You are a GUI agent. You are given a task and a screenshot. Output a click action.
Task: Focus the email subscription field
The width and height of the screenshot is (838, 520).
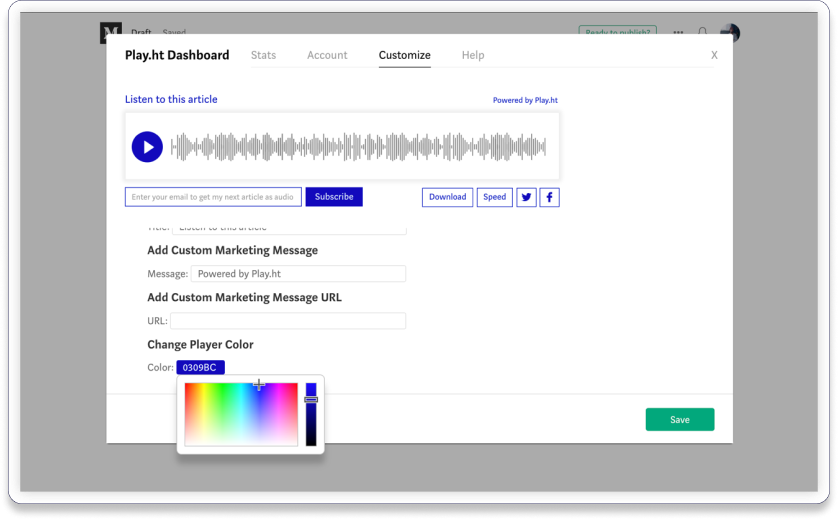pos(213,197)
